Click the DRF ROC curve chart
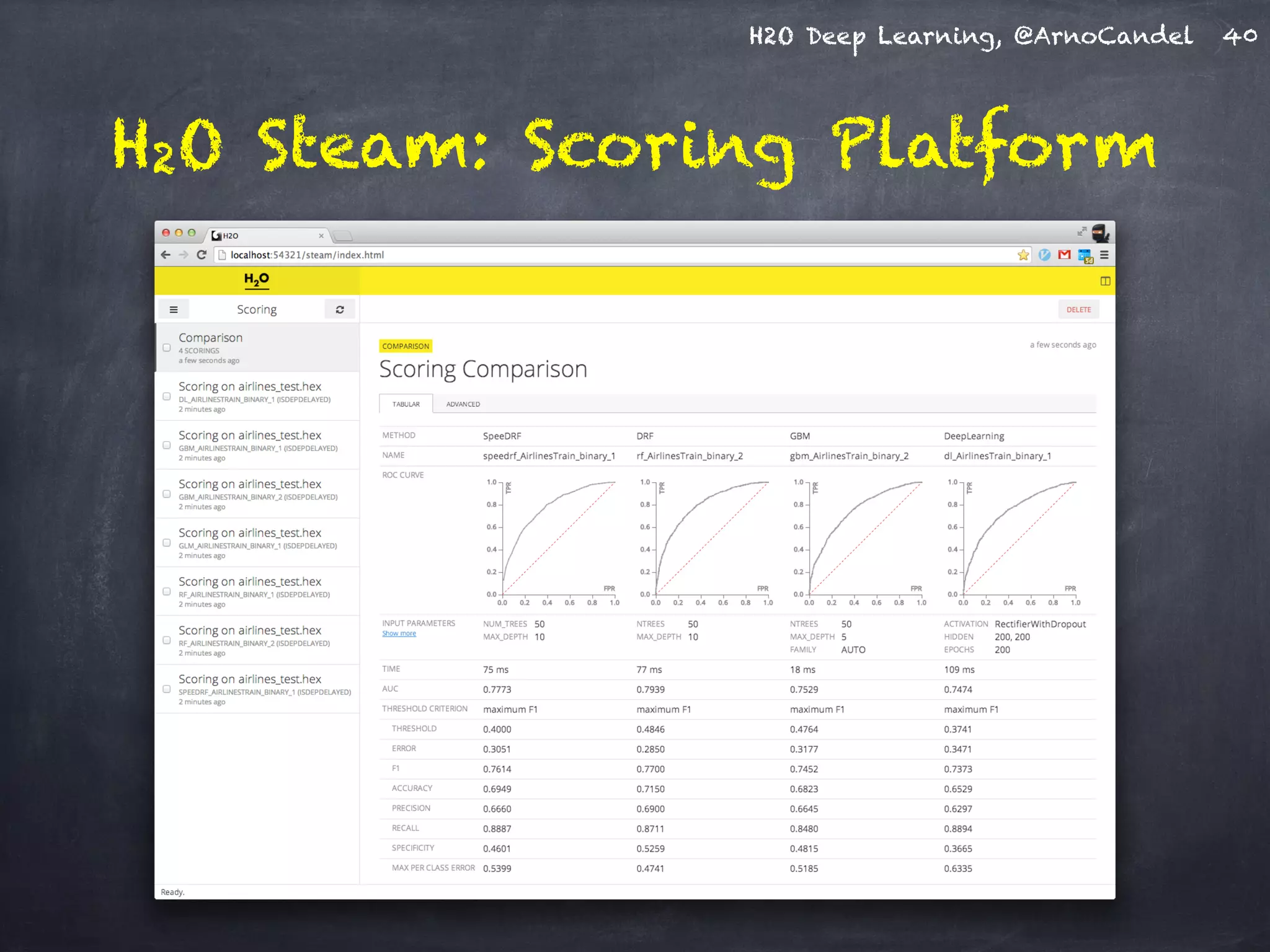The image size is (1270, 952). [706, 542]
